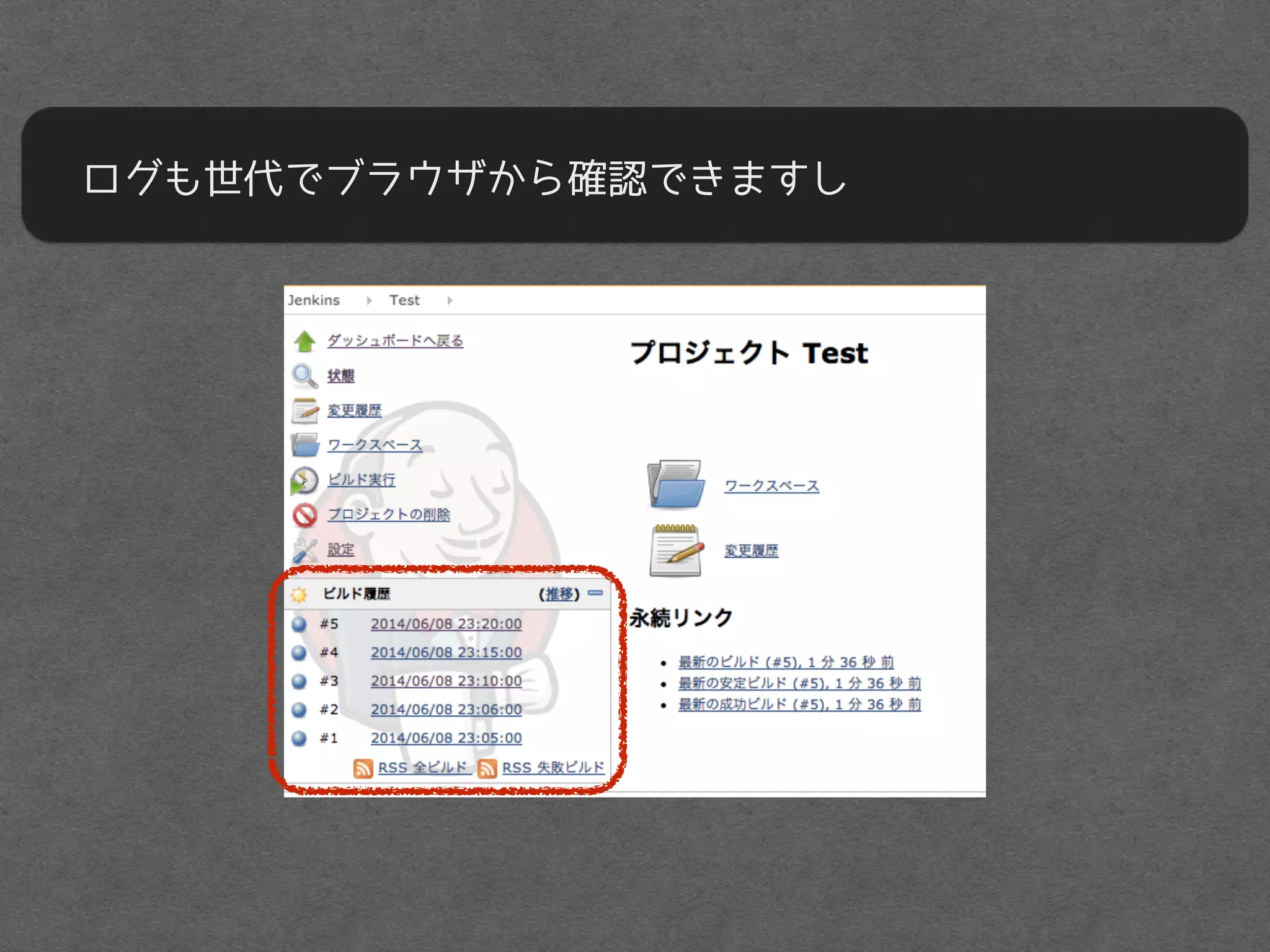Open main panel ワークスペース link
Image resolution: width=1270 pixels, height=952 pixels.
pyautogui.click(x=772, y=486)
